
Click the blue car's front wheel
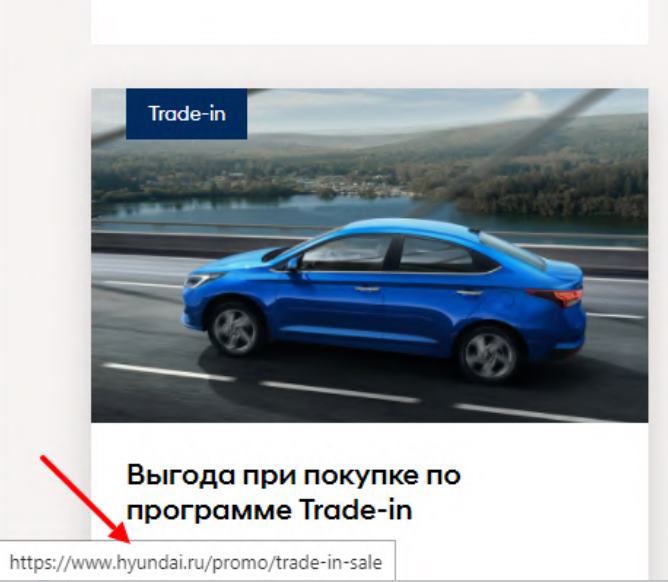coord(236,328)
